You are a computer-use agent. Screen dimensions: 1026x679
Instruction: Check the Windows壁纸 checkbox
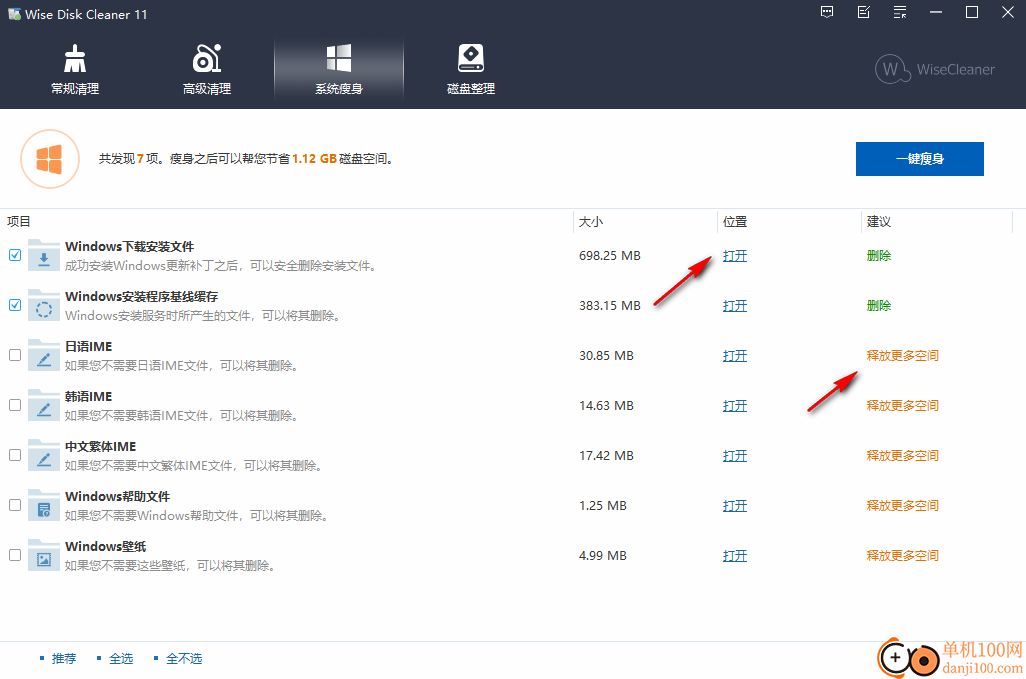coord(15,555)
